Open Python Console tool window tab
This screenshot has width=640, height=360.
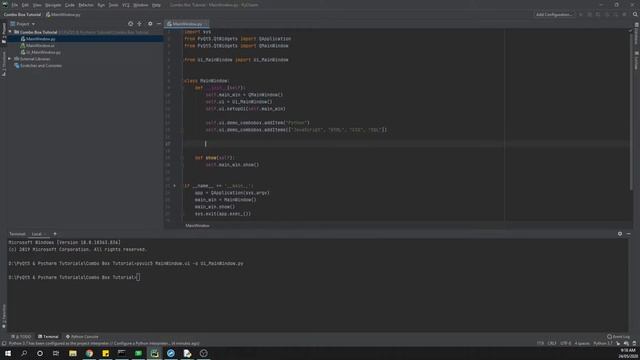(x=82, y=337)
